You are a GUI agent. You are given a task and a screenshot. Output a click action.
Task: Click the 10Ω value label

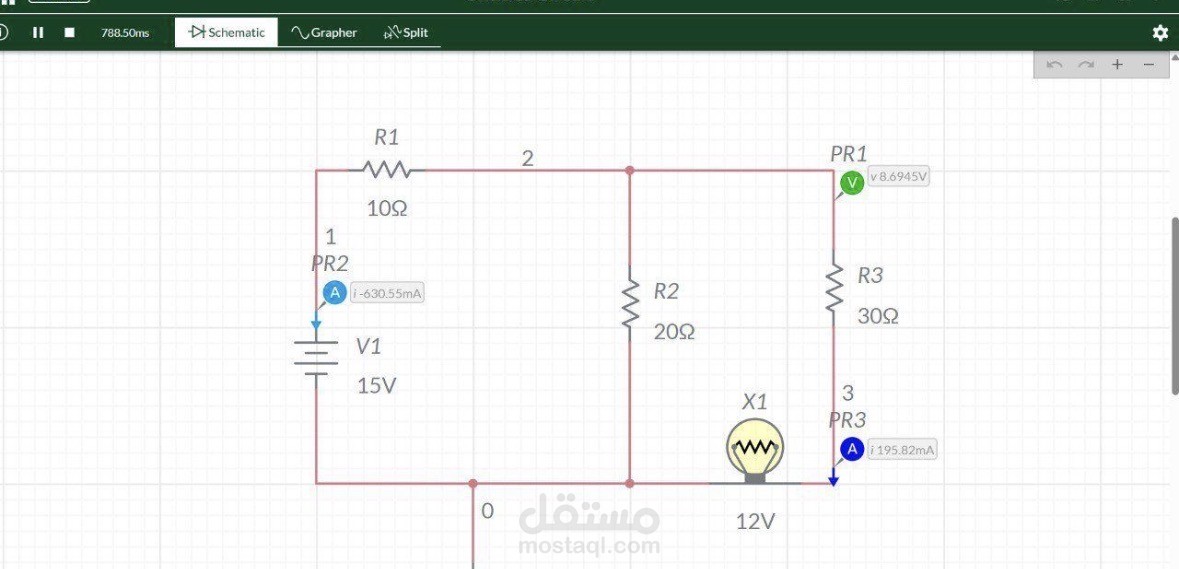pos(387,209)
